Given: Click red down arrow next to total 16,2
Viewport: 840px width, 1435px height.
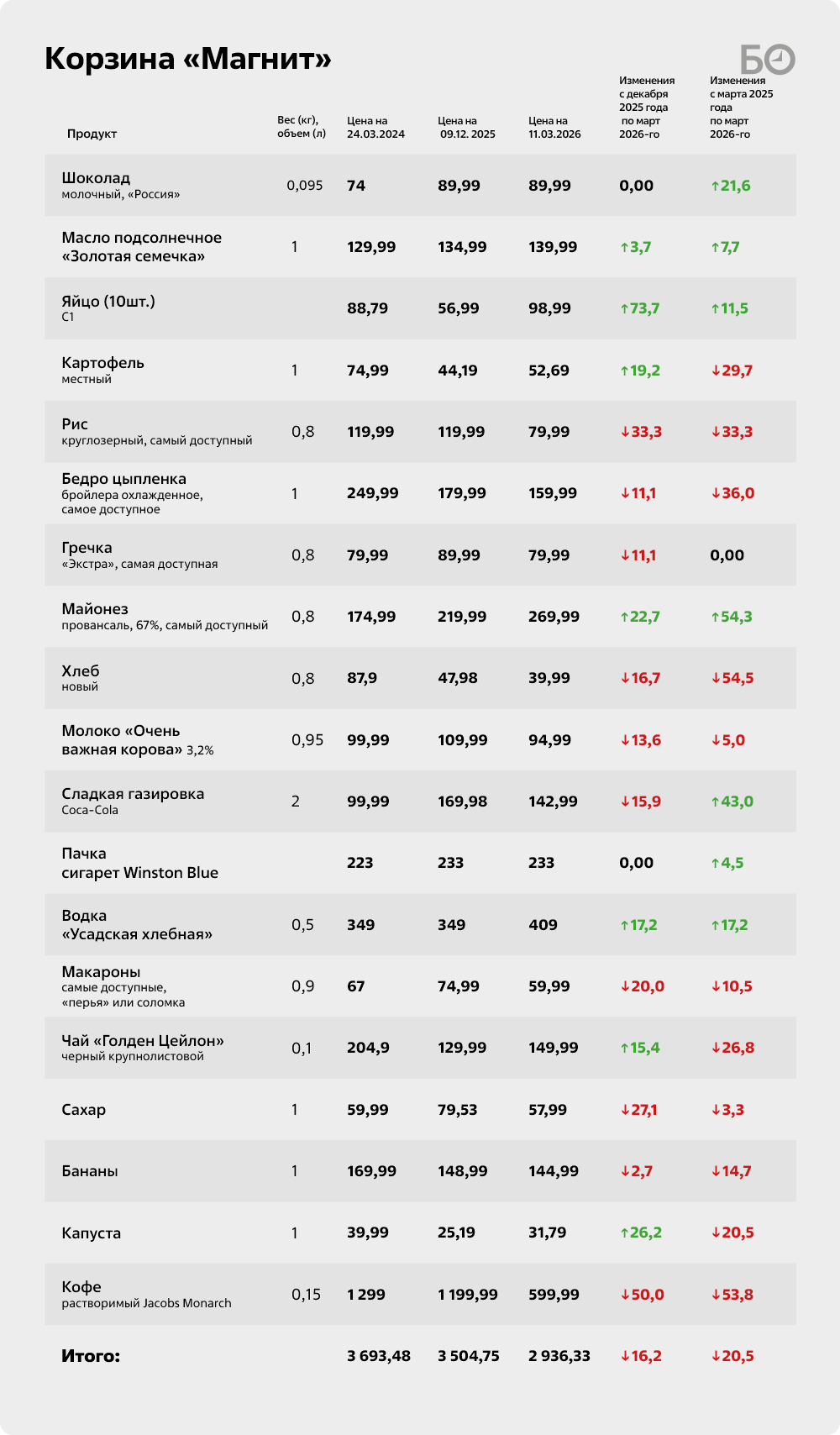Looking at the screenshot, I should pyautogui.click(x=624, y=1357).
